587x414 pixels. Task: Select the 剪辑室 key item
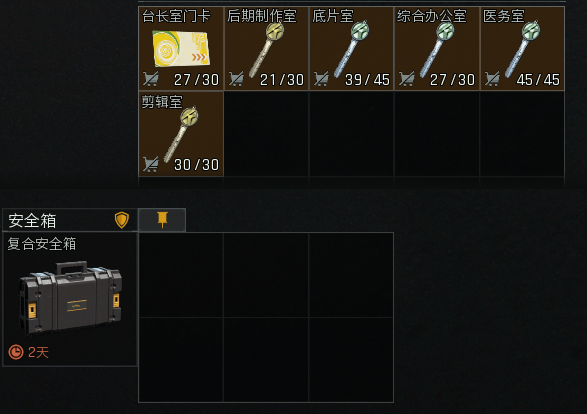181,134
